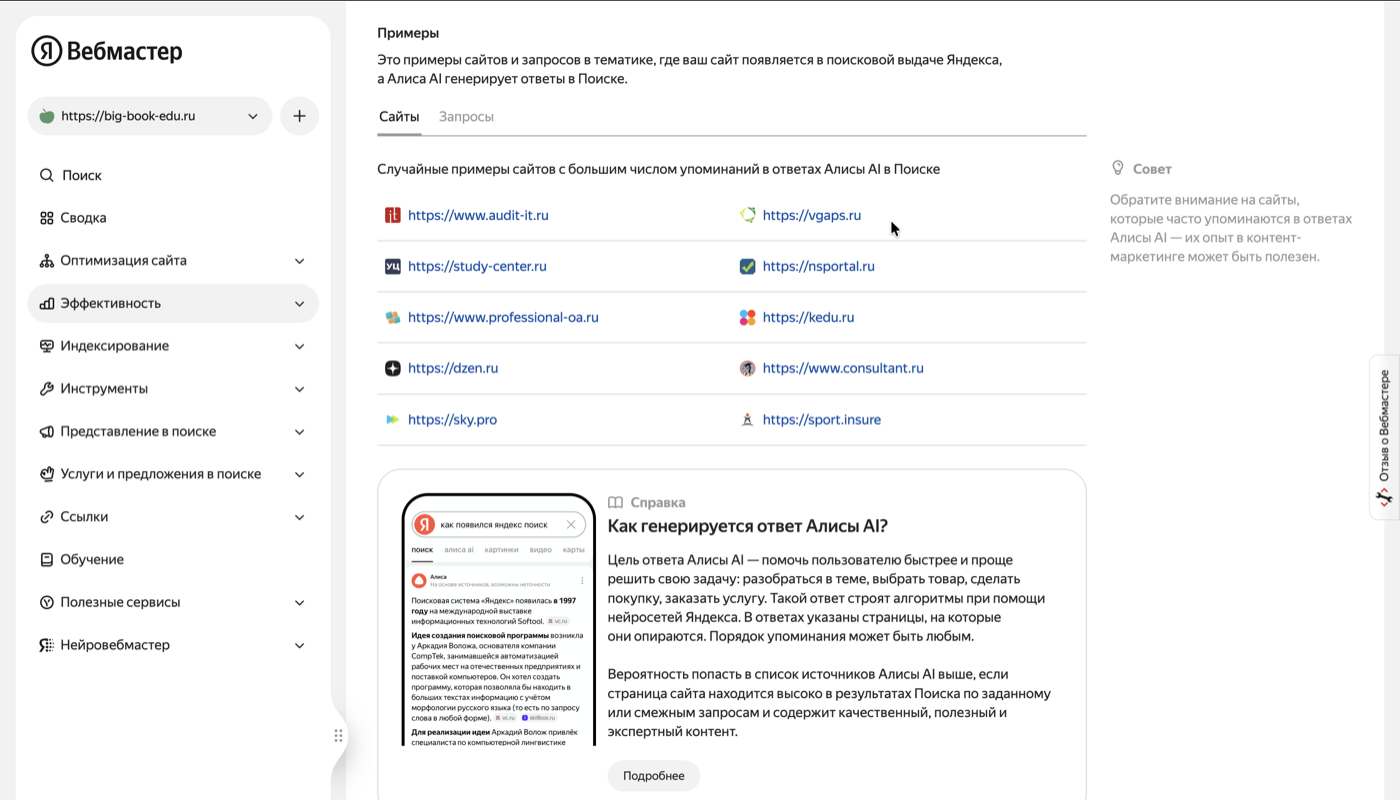This screenshot has height=800, width=1400.
Task: Open the https://sport.insure link
Action: point(821,420)
